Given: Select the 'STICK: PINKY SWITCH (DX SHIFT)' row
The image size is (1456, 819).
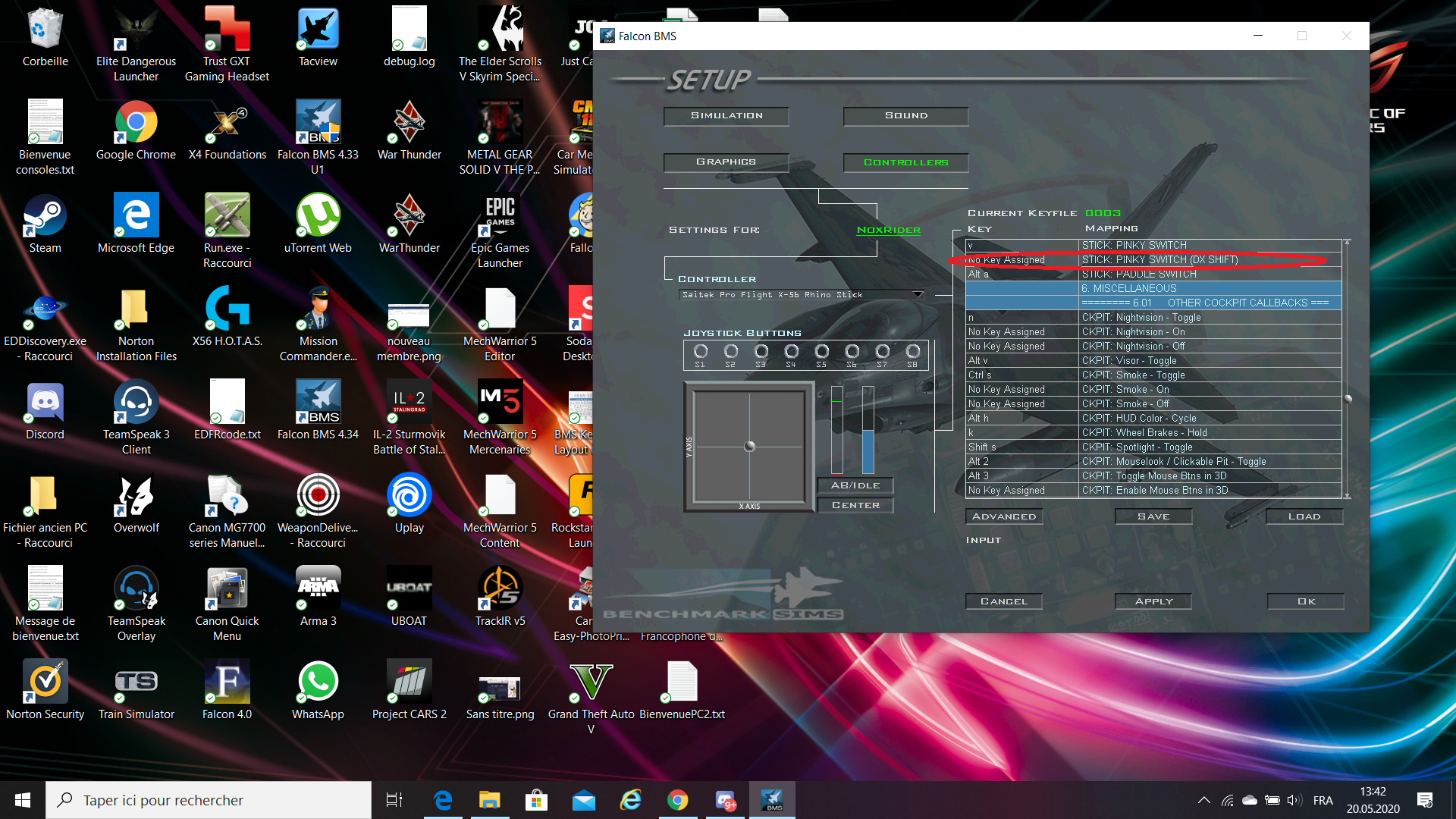Looking at the screenshot, I should (1153, 260).
